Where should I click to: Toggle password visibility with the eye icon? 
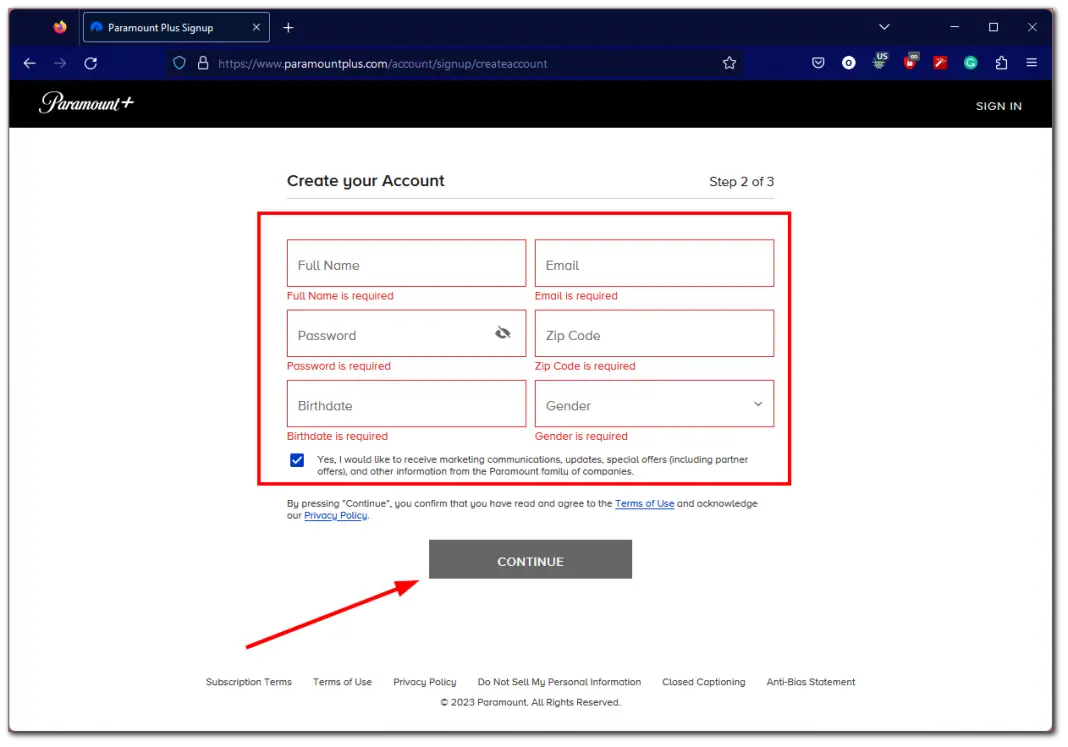coord(503,332)
